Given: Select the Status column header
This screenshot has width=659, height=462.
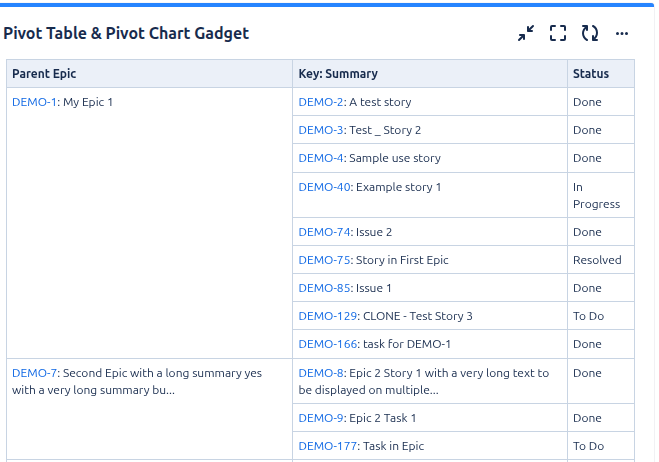Looking at the screenshot, I should tap(601, 74).
